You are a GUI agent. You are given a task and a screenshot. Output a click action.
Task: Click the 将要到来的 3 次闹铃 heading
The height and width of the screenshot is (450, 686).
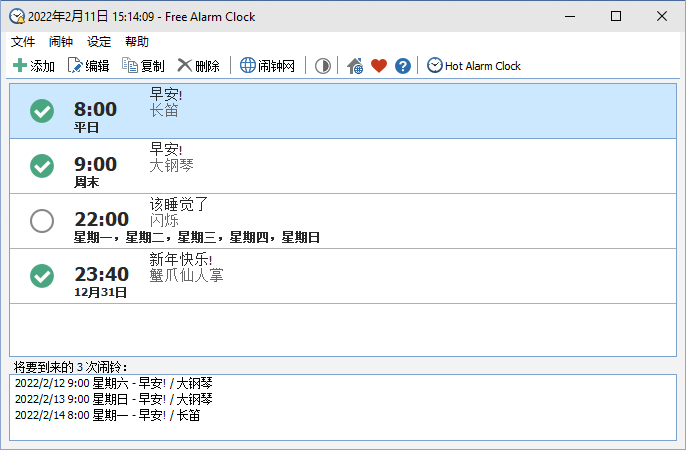[70, 366]
